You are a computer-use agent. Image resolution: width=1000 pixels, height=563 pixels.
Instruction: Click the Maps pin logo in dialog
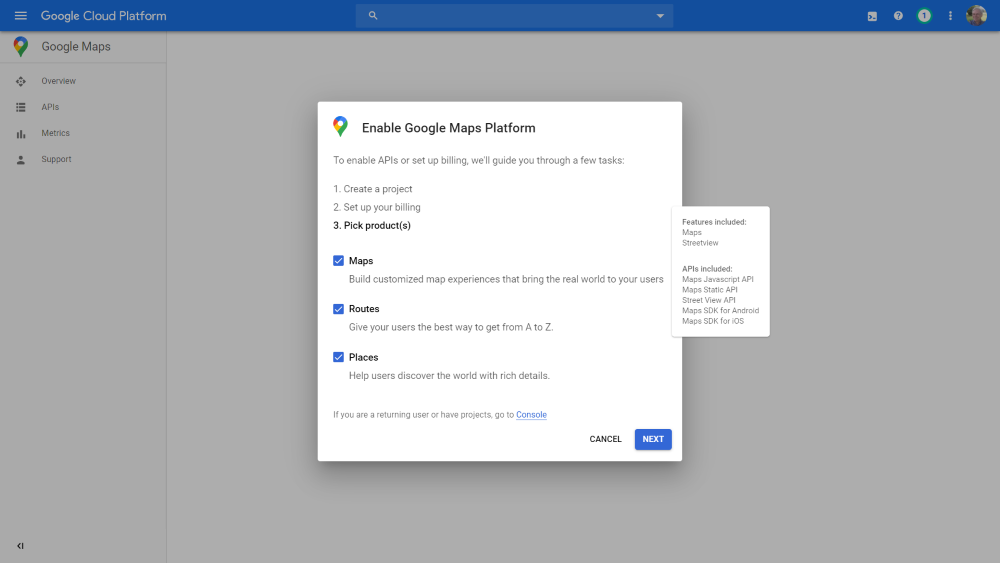tap(341, 126)
